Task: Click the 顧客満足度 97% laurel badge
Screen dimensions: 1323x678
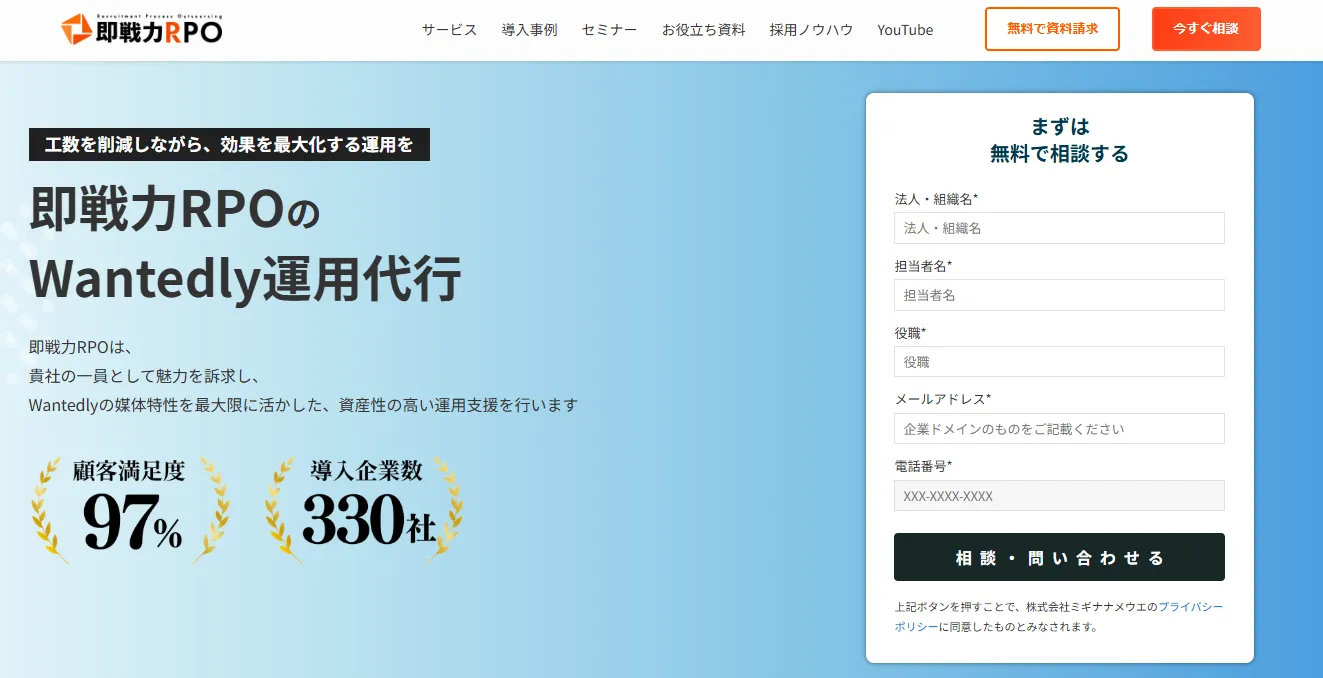Action: click(130, 508)
